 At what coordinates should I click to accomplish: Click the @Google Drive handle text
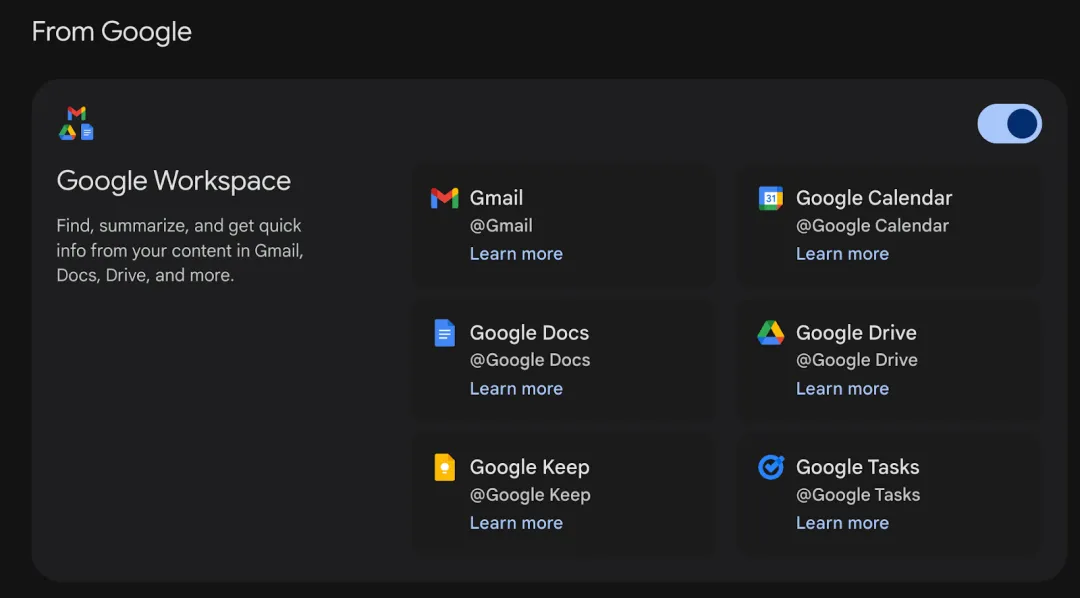857,360
